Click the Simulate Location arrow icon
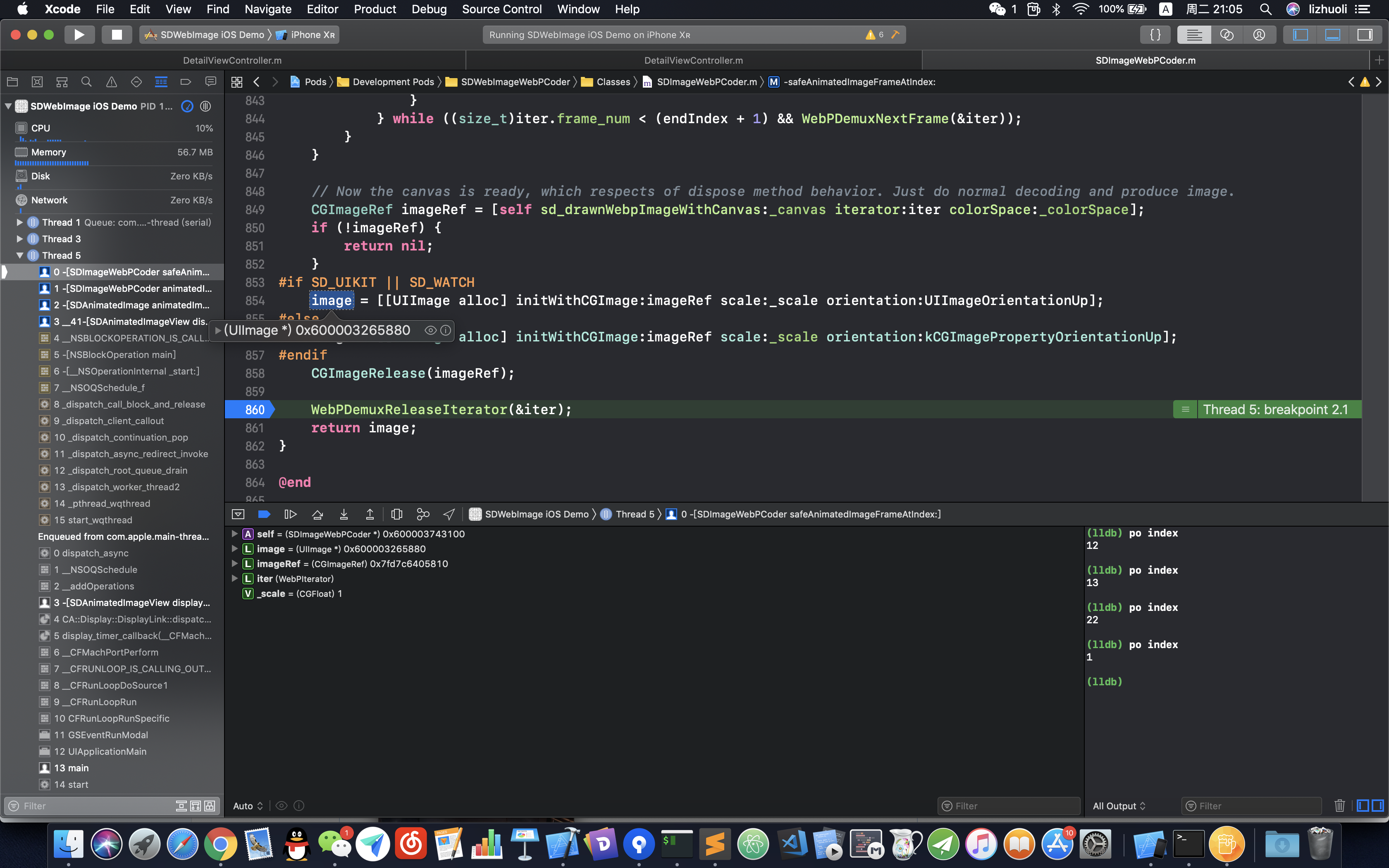Screen dimensions: 1389x868 449,514
